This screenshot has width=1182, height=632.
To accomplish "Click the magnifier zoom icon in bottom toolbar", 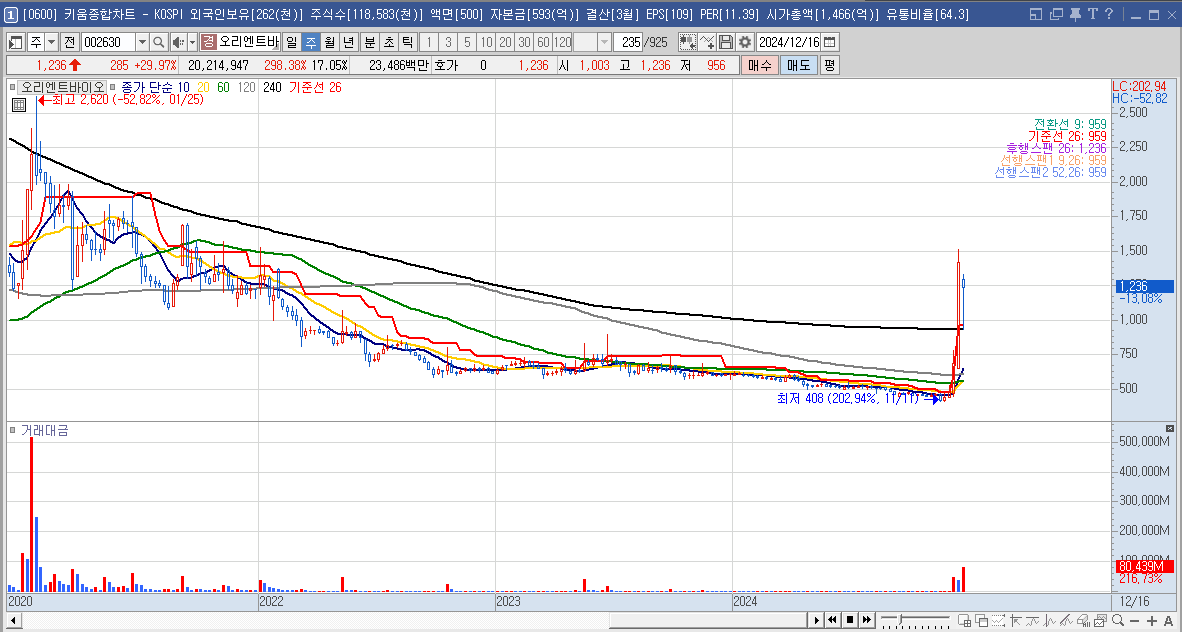I will point(1118,621).
